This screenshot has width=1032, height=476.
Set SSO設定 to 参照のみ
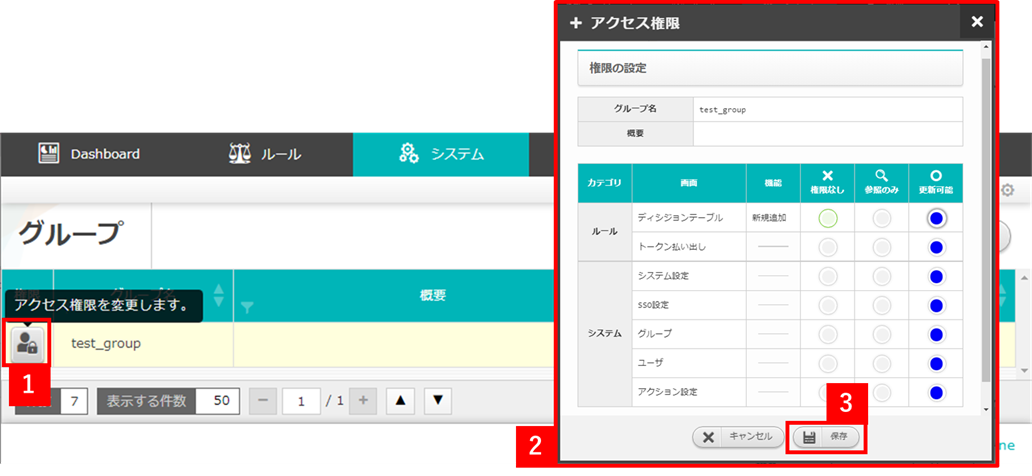pyautogui.click(x=882, y=305)
